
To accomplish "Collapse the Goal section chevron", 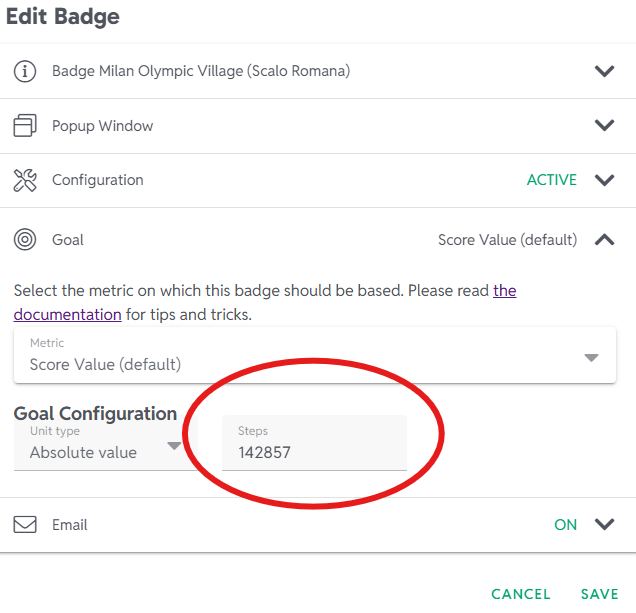I will coord(604,240).
